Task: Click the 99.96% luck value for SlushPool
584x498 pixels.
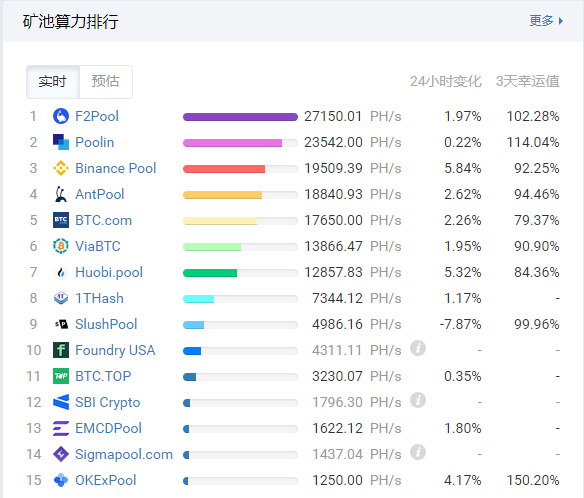Action: click(x=537, y=324)
